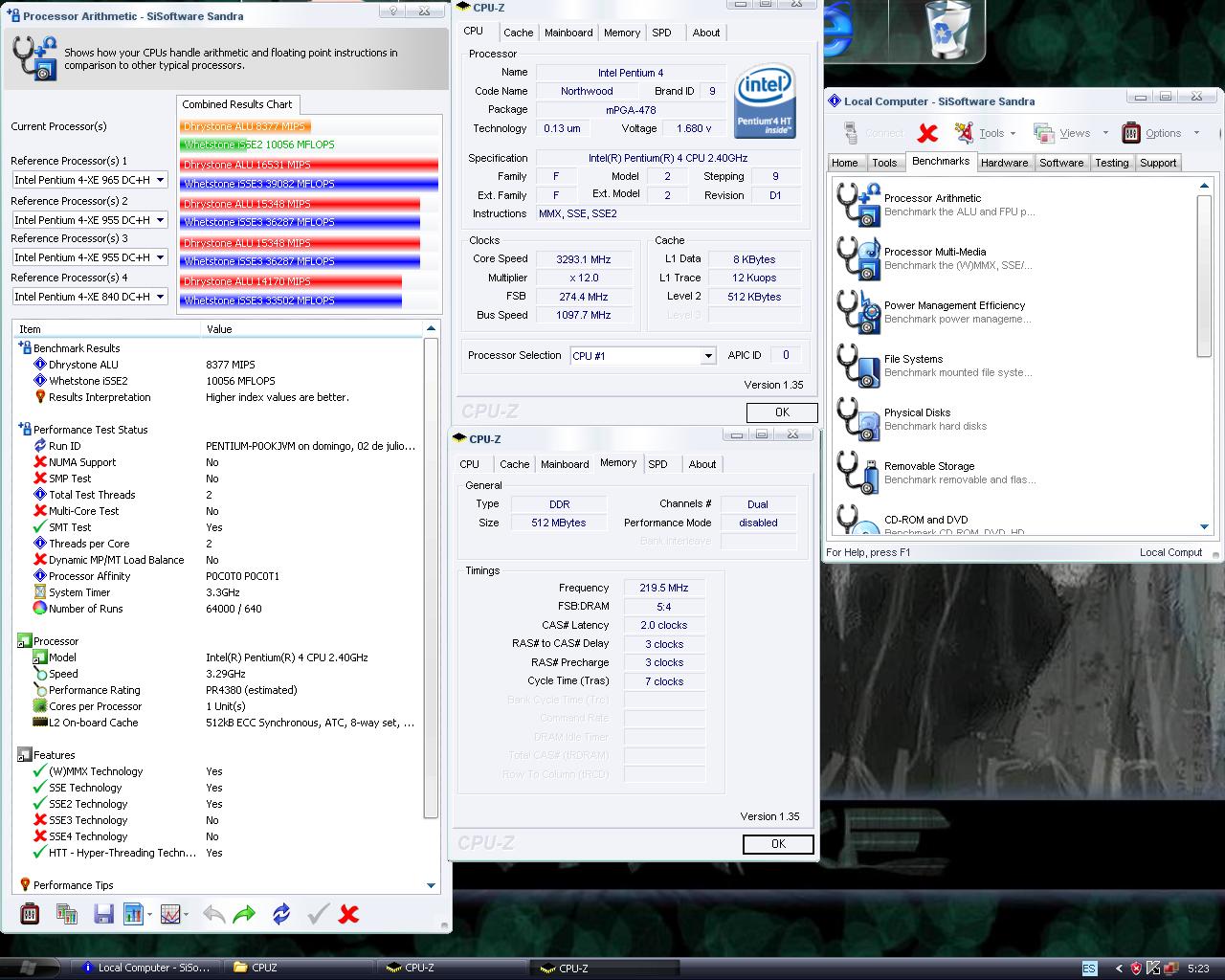
Task: Click the green forward arrow icon
Action: 244,914
